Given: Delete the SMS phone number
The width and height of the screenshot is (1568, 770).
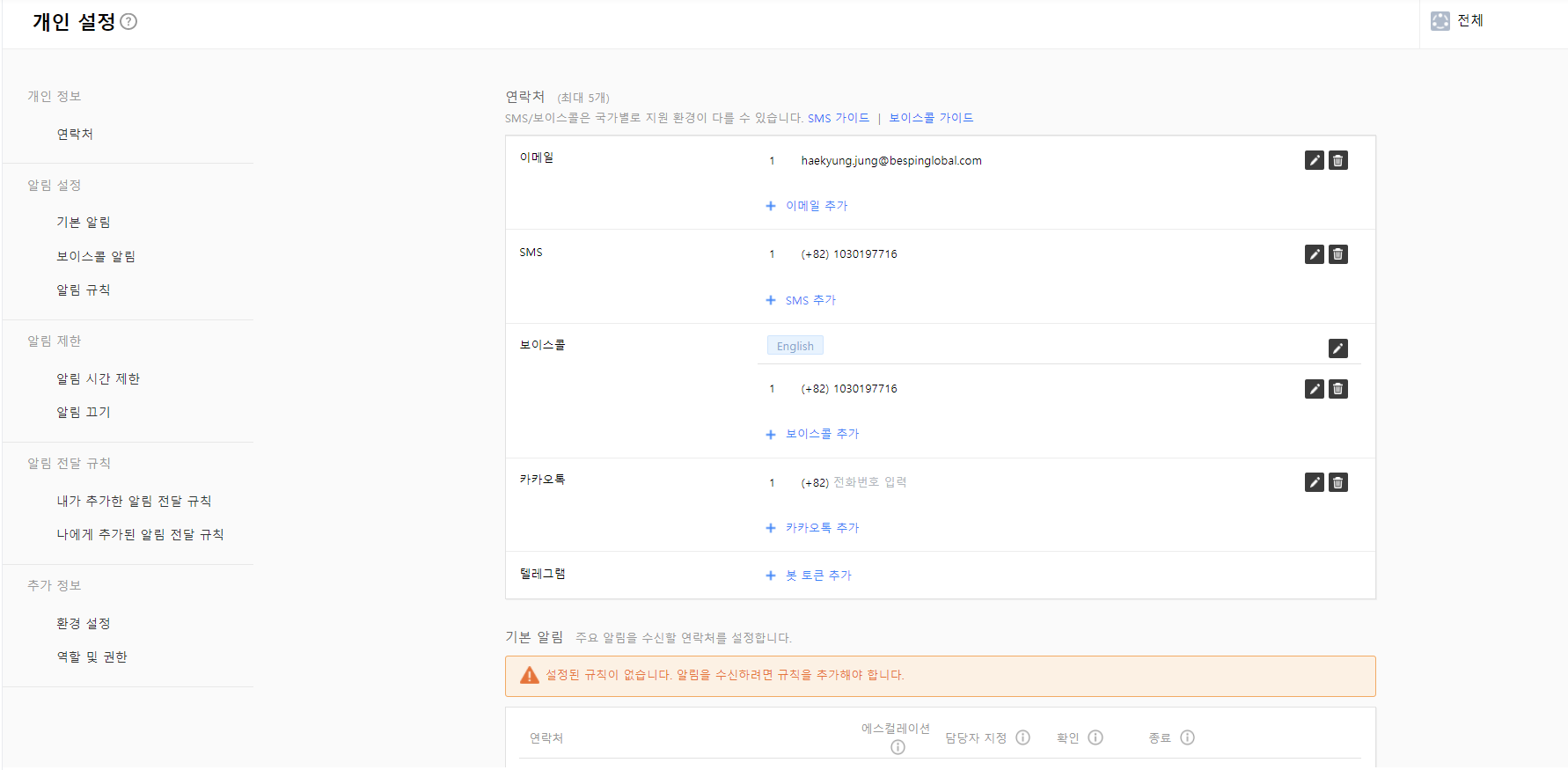Looking at the screenshot, I should (1337, 254).
